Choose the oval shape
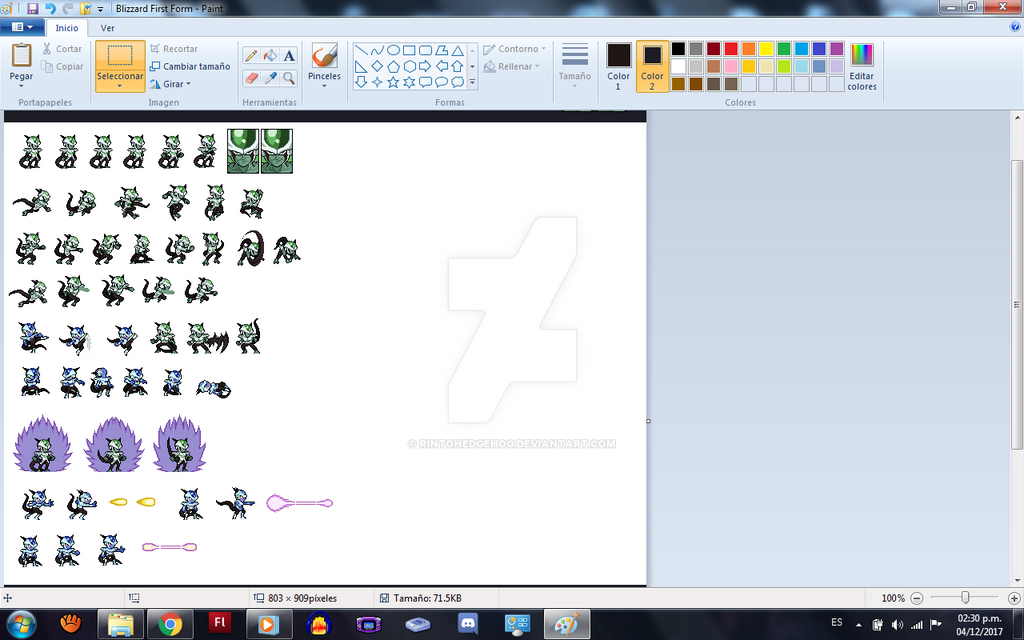 (393, 50)
